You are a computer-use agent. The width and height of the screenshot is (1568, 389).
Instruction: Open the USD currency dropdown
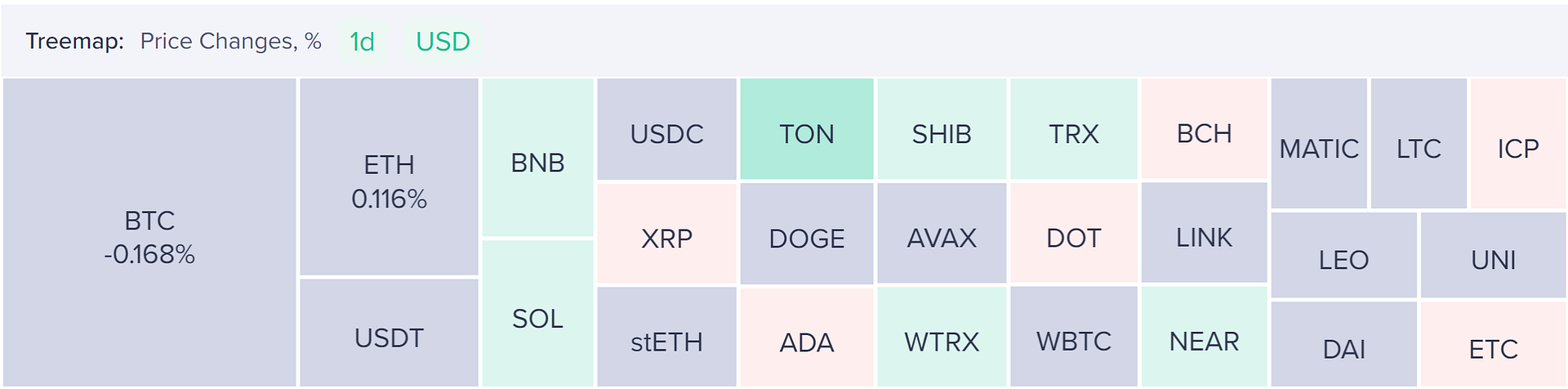point(443,42)
